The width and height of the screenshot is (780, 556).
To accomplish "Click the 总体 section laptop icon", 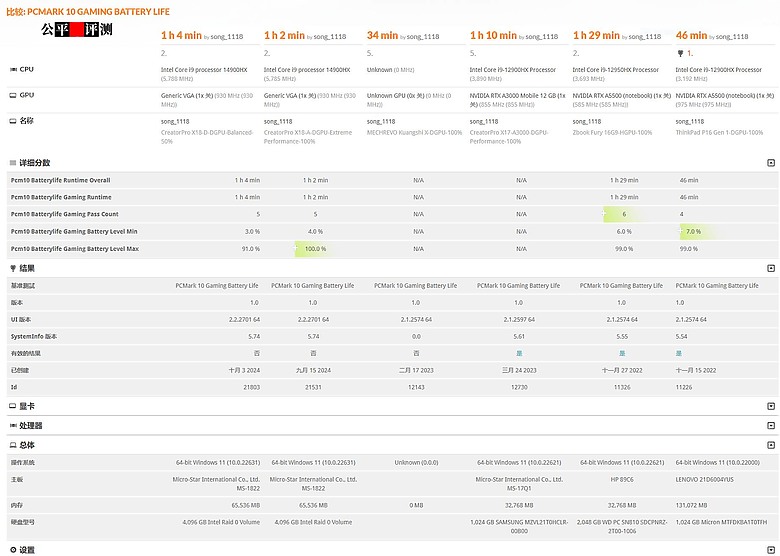I will [x=13, y=445].
